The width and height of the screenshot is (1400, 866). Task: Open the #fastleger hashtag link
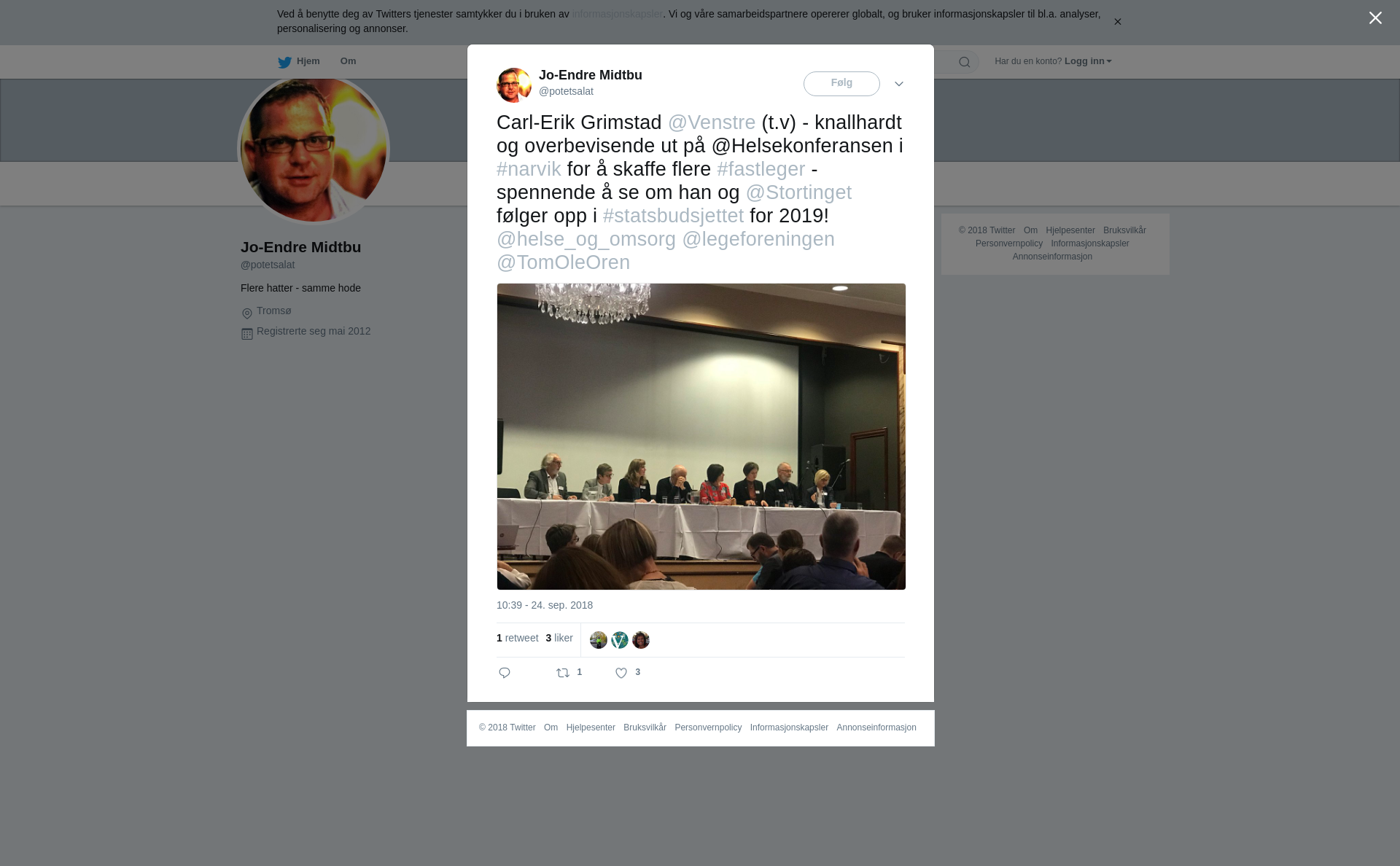pos(761,169)
